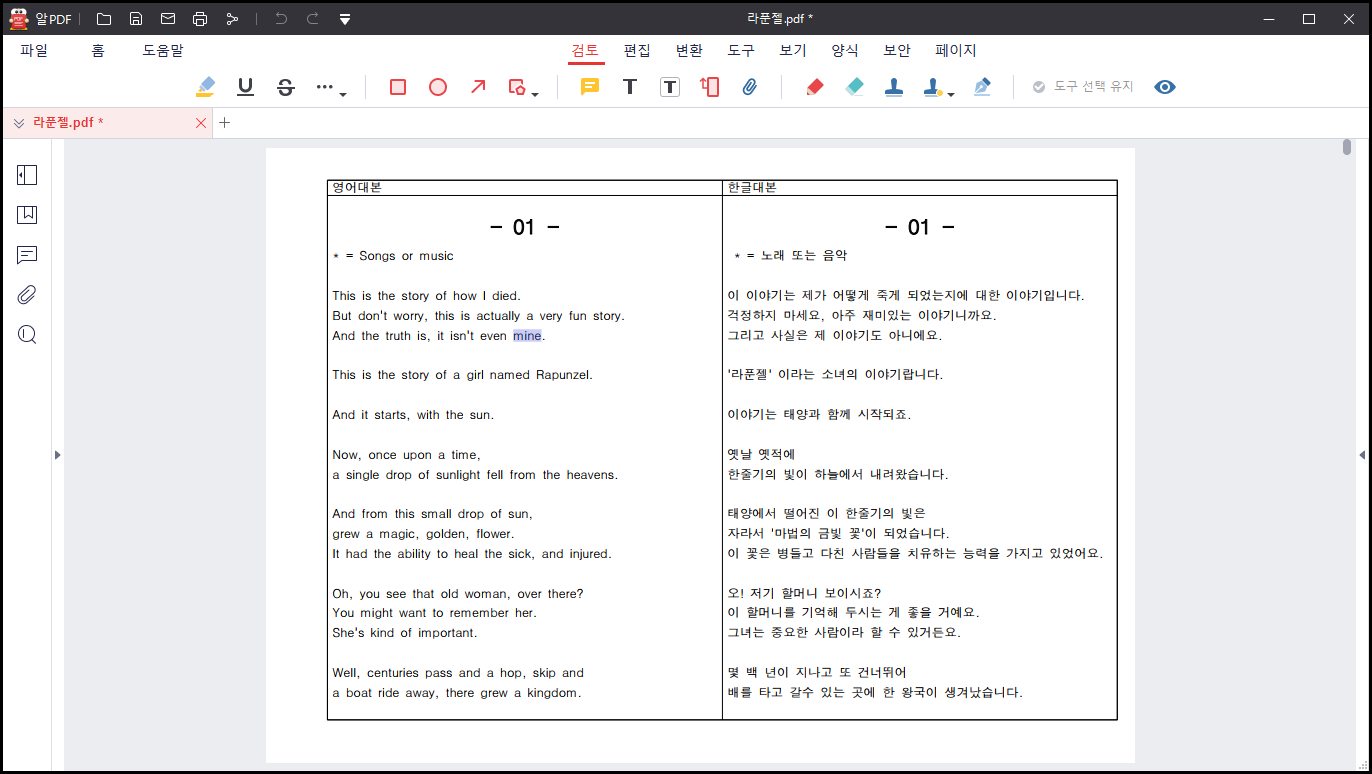Select the strikethrough annotation tool
This screenshot has width=1372, height=774.
[x=286, y=87]
